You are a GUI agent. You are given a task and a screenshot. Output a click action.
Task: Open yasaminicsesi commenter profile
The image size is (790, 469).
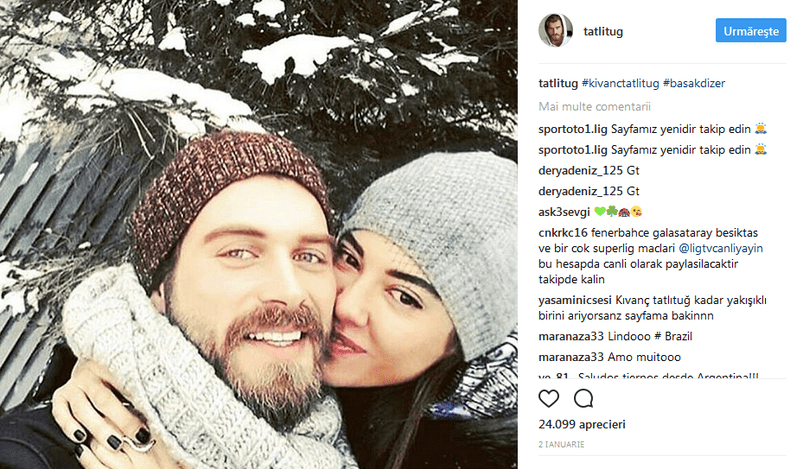pyautogui.click(x=575, y=300)
